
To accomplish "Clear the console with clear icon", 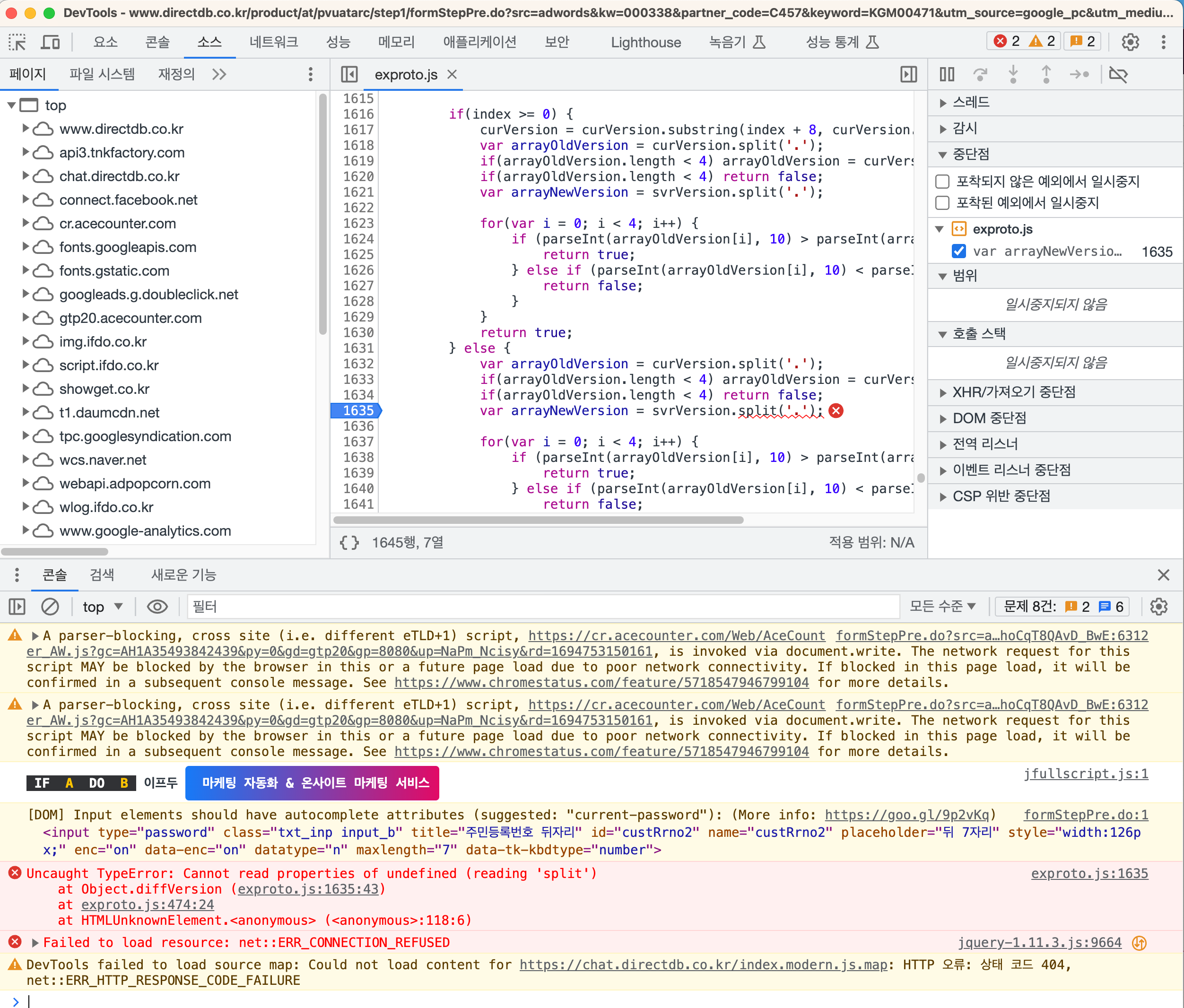I will 50,606.
